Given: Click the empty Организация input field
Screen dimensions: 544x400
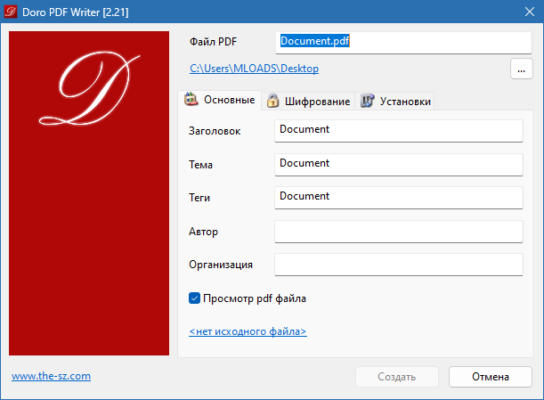Looking at the screenshot, I should click(x=399, y=264).
